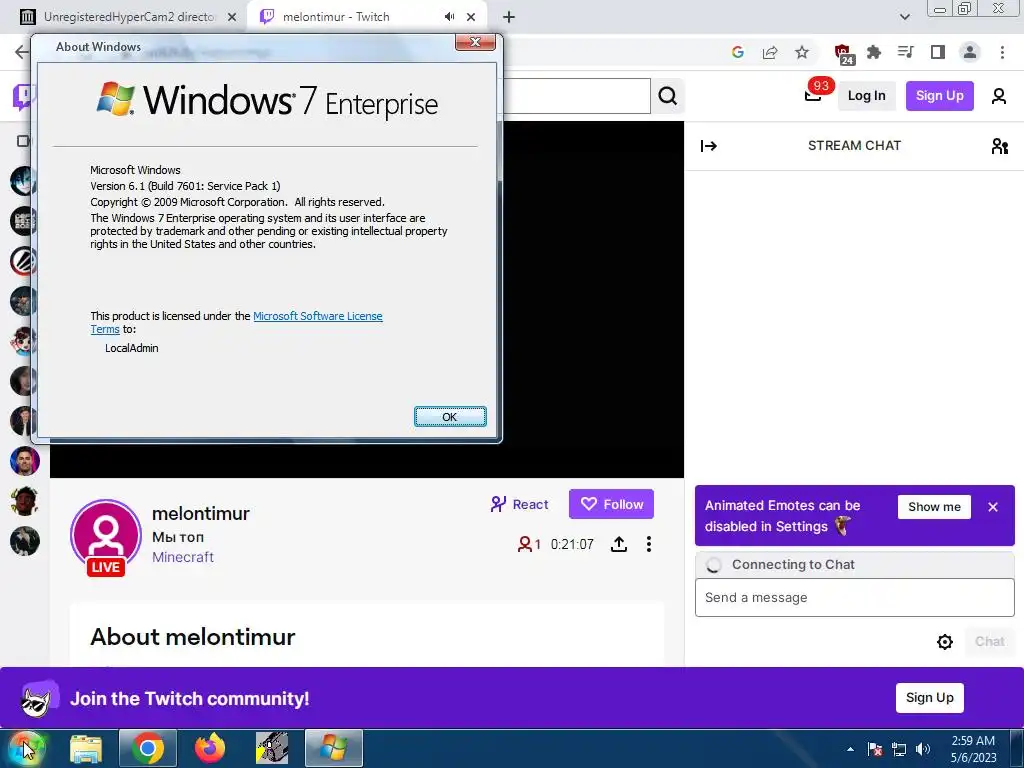Open Twitch user account icon
The height and width of the screenshot is (768, 1024).
click(x=999, y=96)
